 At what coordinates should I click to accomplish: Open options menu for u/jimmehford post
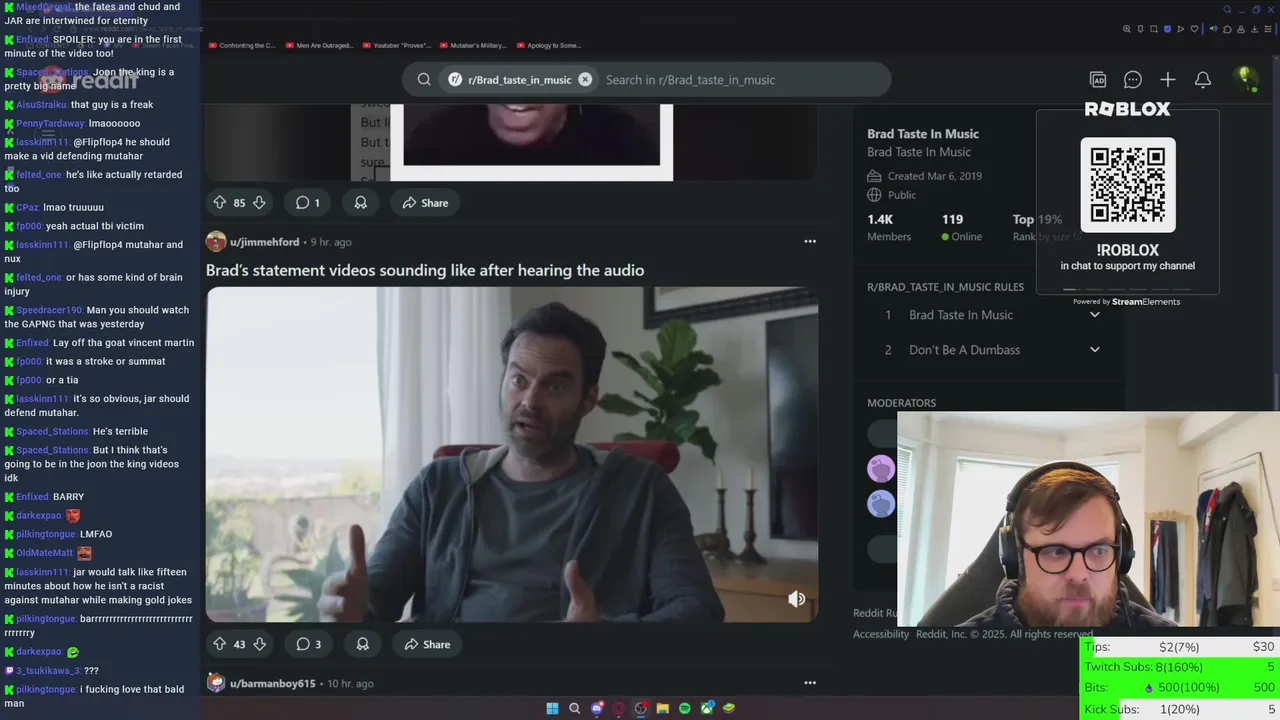point(810,241)
